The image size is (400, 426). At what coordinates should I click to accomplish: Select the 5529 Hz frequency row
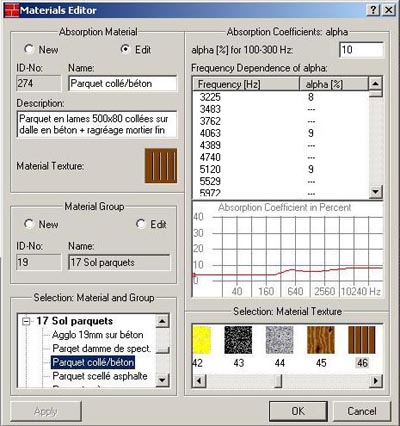[281, 181]
